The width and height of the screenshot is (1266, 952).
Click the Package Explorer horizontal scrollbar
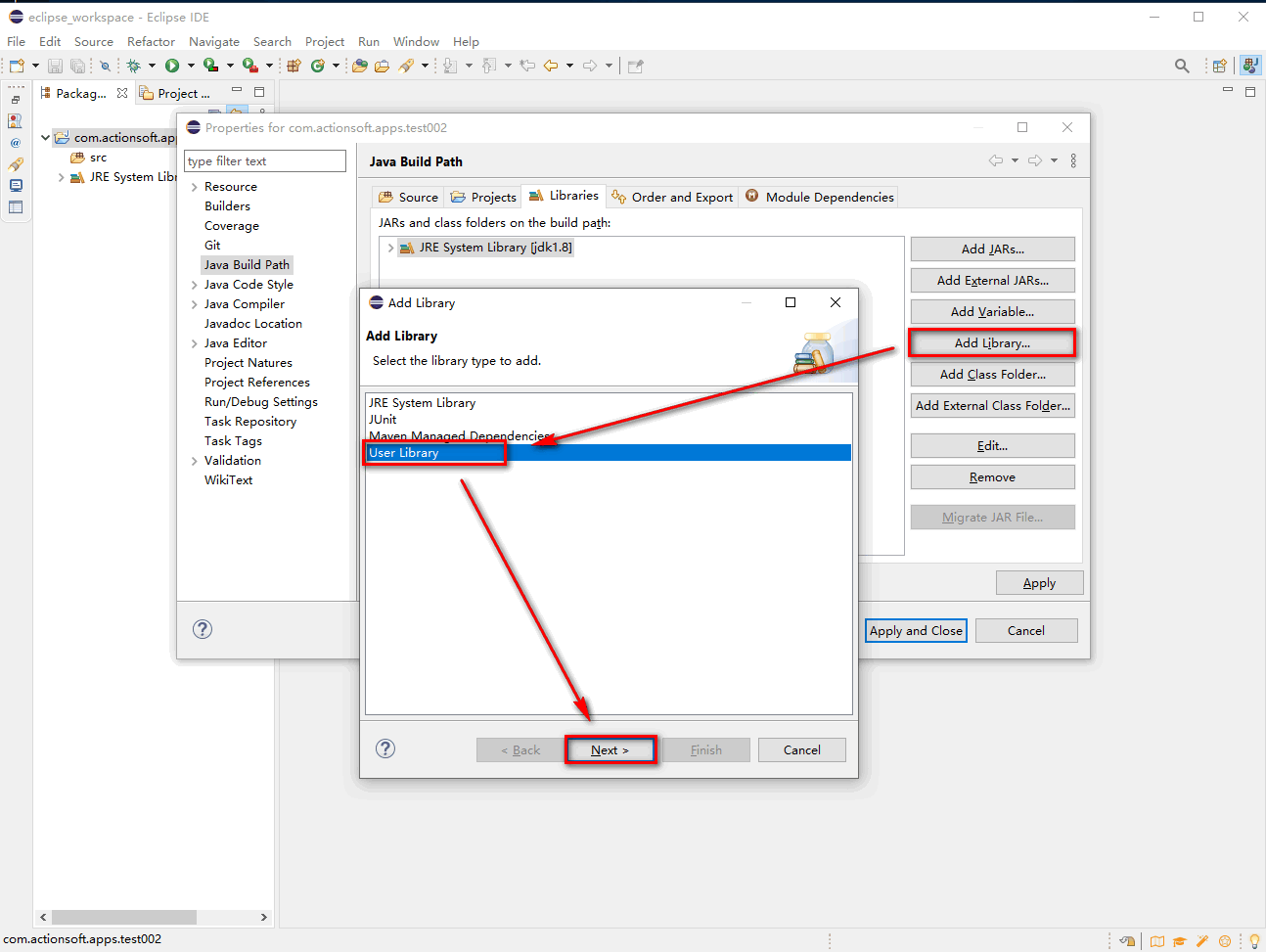click(x=124, y=917)
